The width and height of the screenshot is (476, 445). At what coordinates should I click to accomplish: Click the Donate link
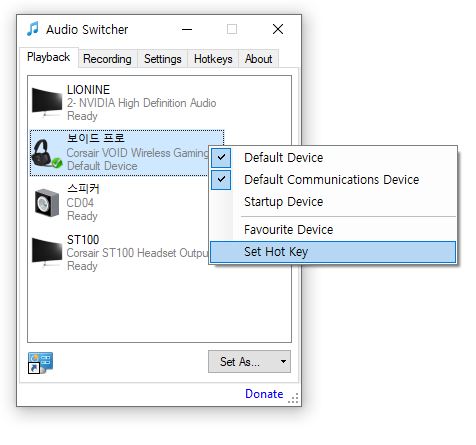click(264, 394)
